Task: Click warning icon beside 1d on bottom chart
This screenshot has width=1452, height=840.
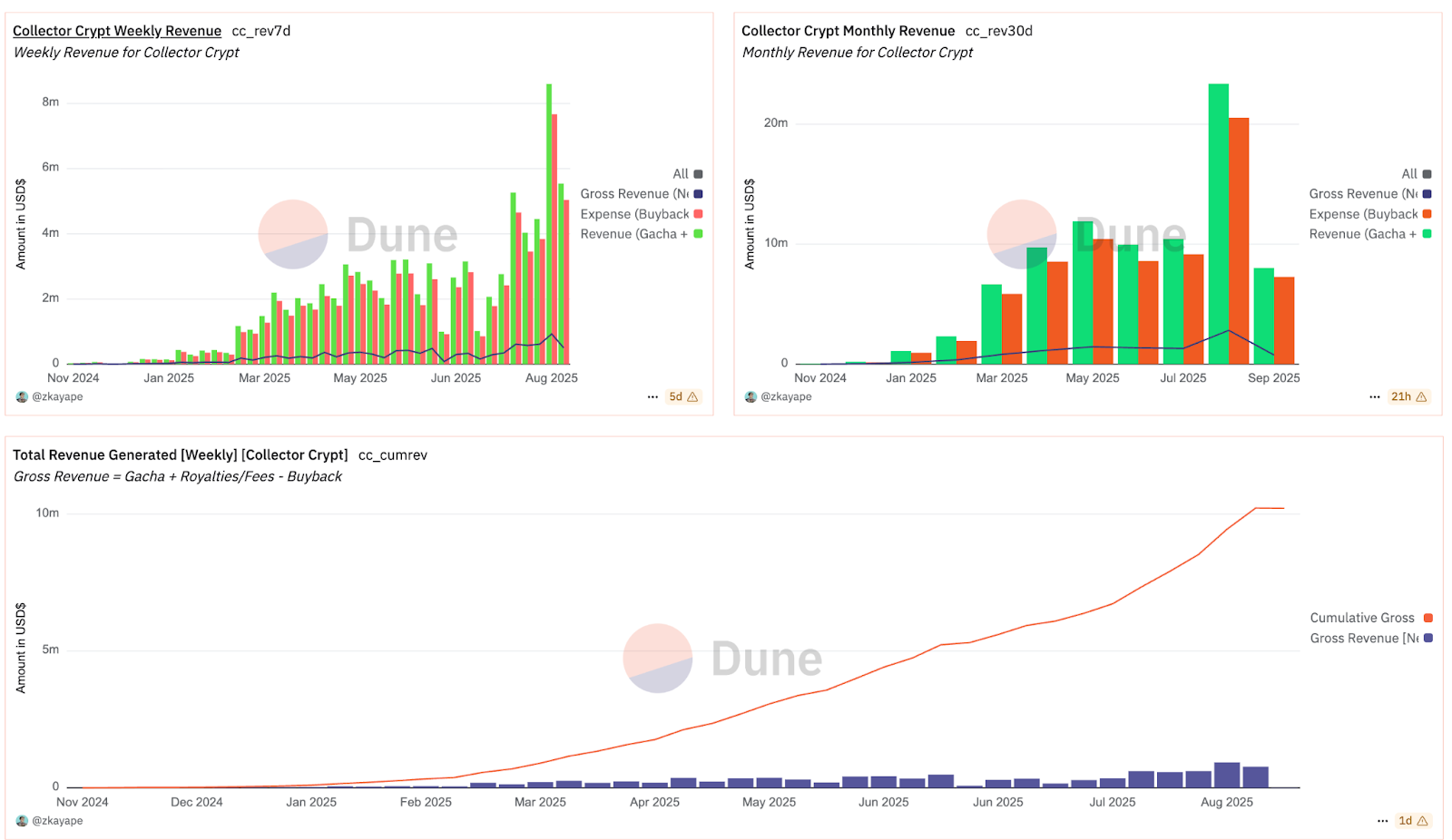Action: (x=1423, y=820)
